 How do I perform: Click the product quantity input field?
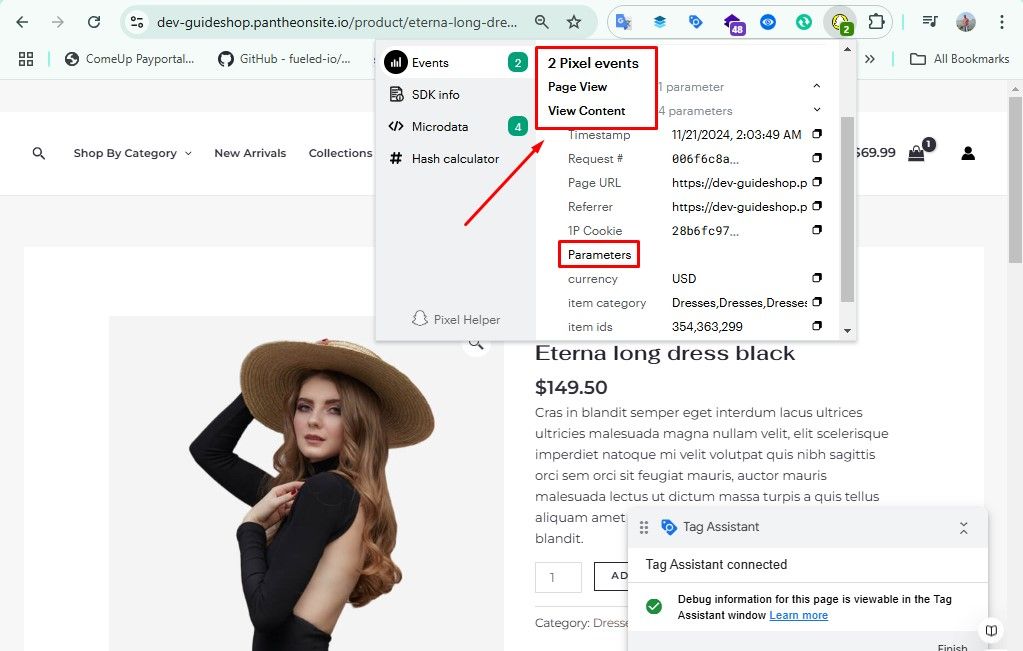(x=558, y=576)
